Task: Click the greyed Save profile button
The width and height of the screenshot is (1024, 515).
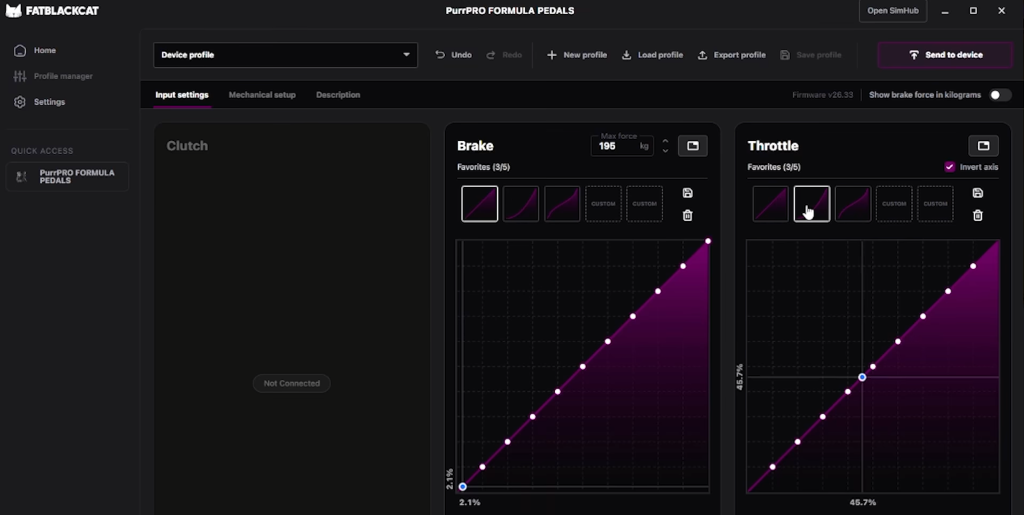Action: coord(810,55)
